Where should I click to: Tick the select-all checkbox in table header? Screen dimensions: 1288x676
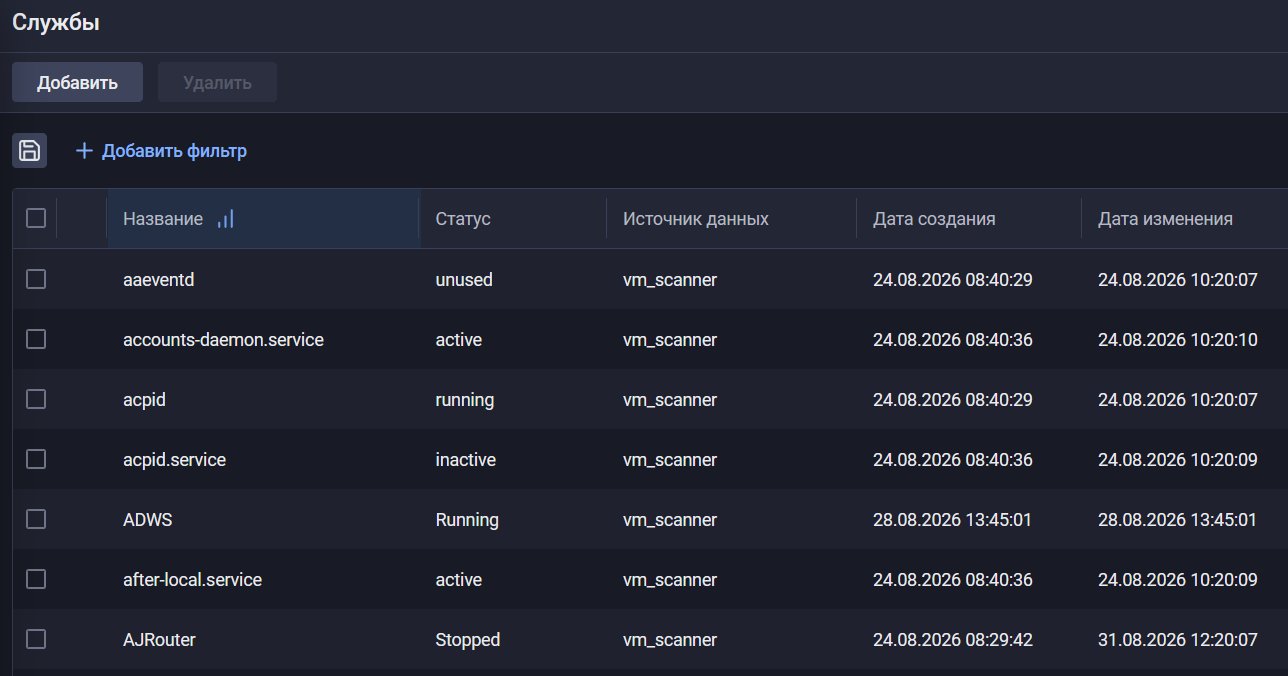point(36,218)
